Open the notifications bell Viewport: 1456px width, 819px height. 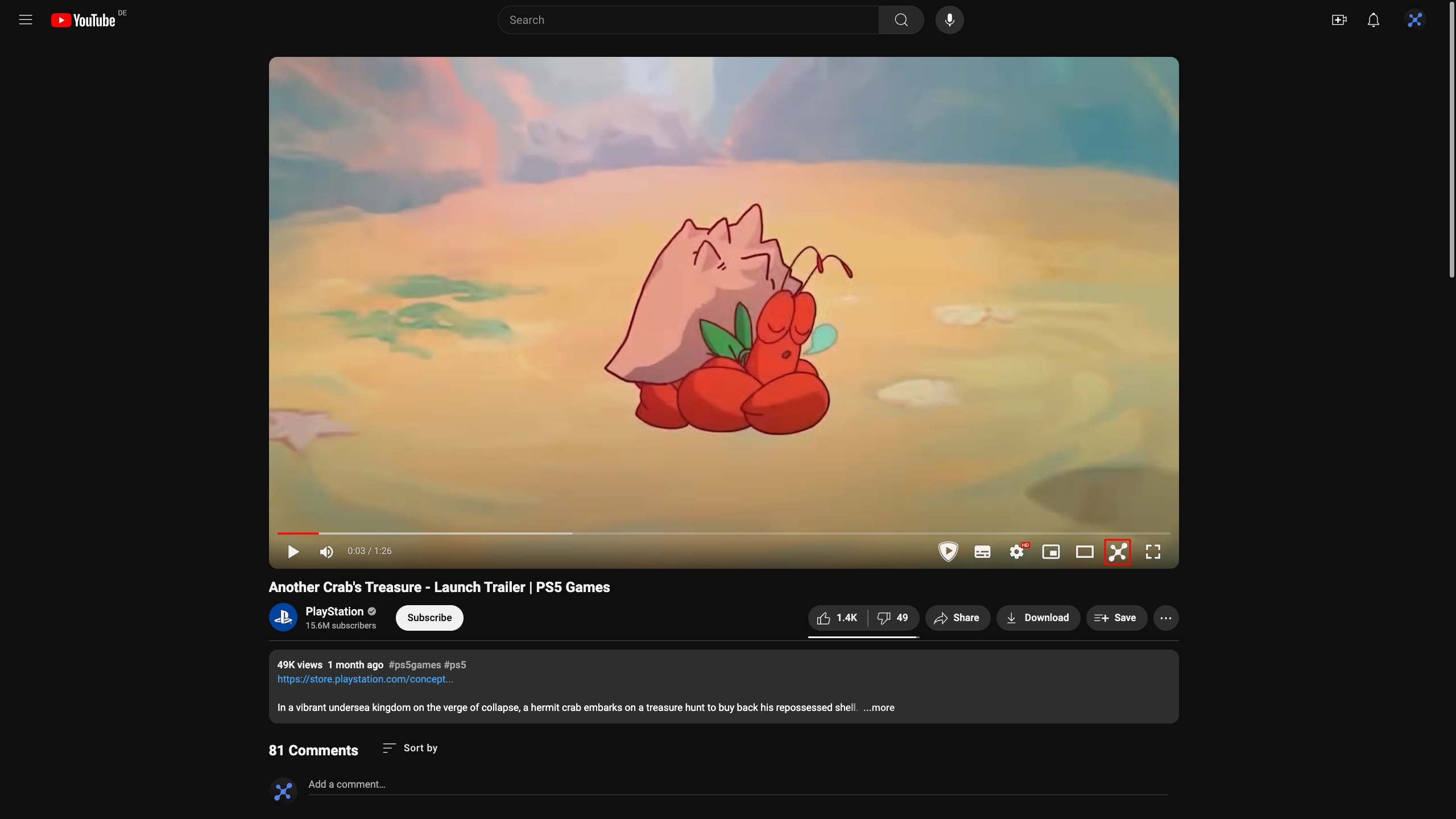[x=1374, y=20]
